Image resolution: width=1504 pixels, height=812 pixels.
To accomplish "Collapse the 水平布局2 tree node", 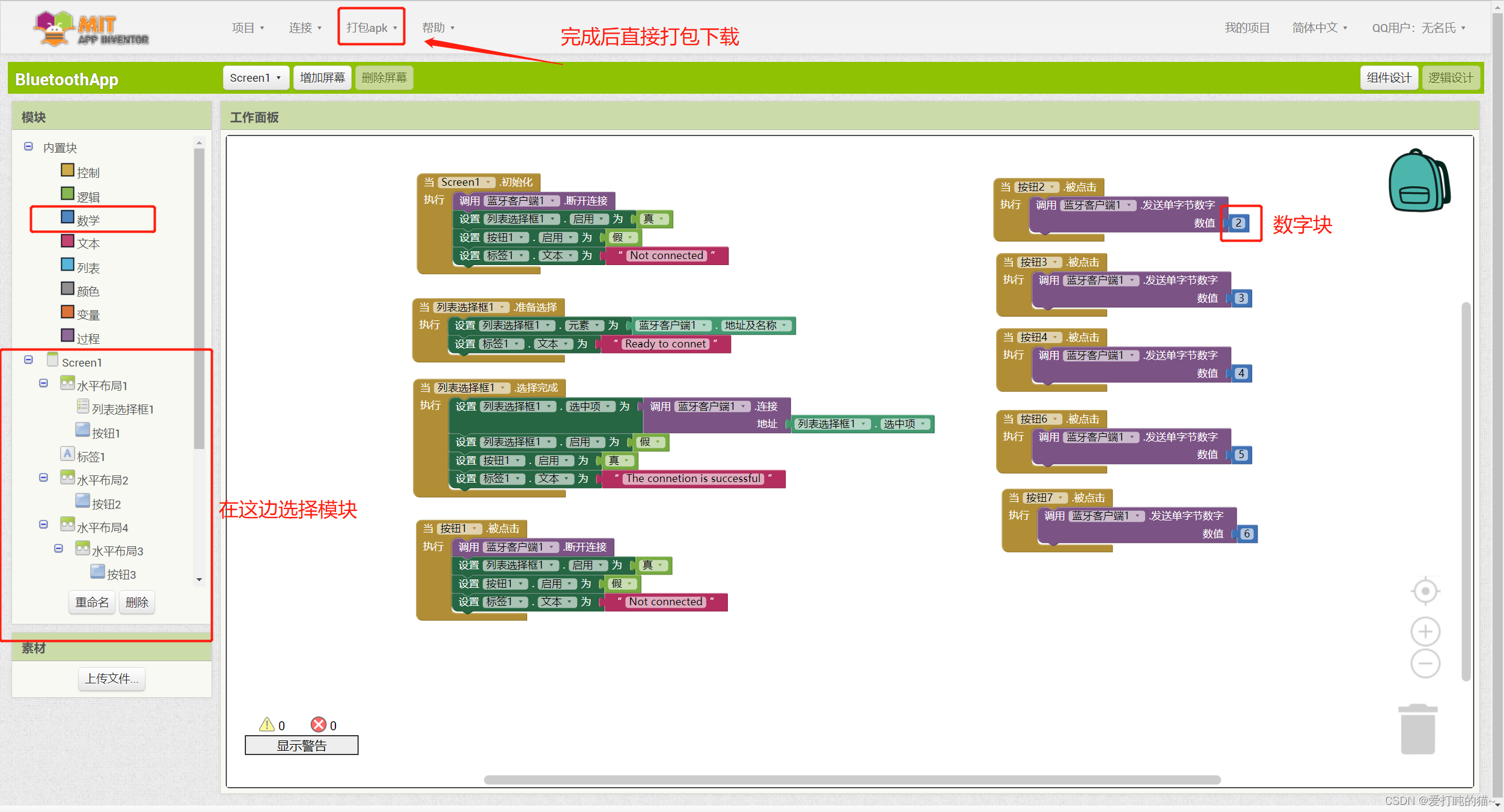I will click(x=43, y=477).
